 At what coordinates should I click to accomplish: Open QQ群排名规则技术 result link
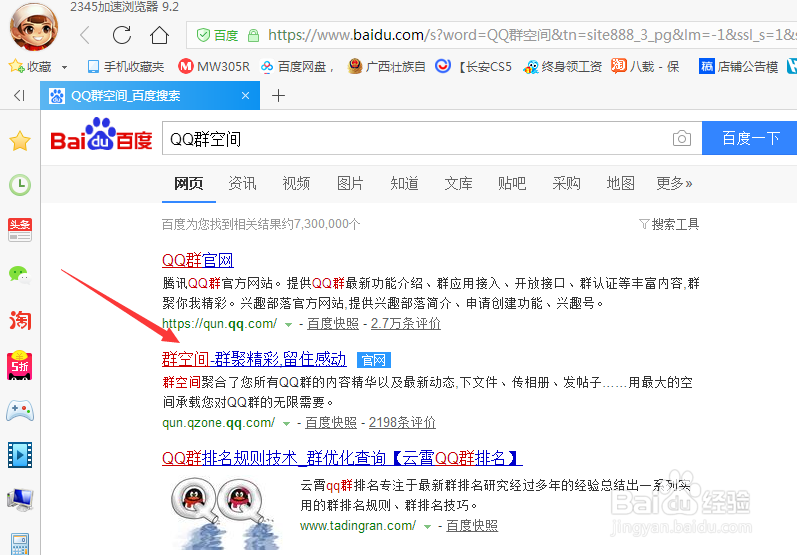[x=342, y=458]
